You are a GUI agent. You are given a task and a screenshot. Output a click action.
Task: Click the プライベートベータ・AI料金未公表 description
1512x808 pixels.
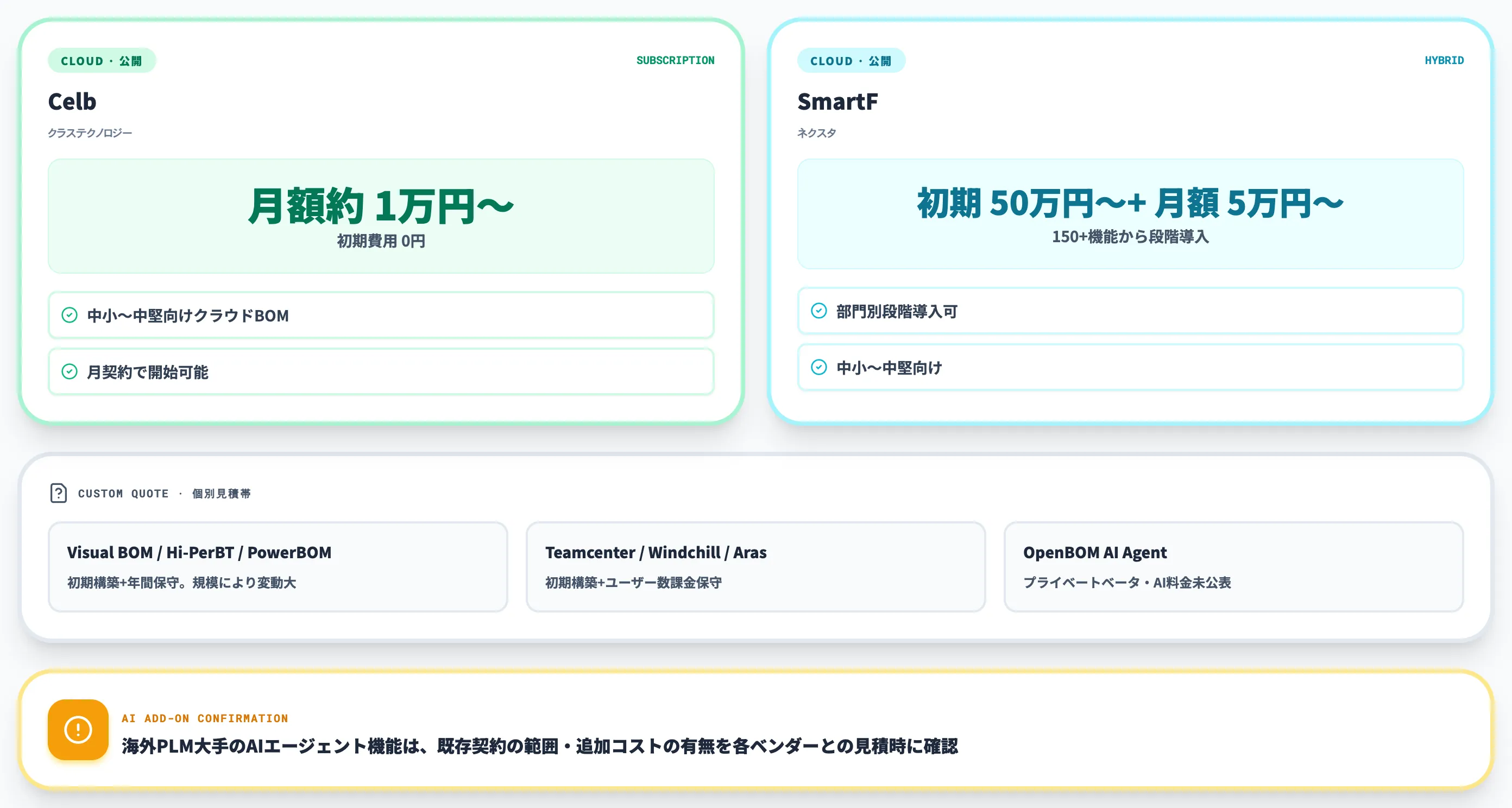(1127, 583)
